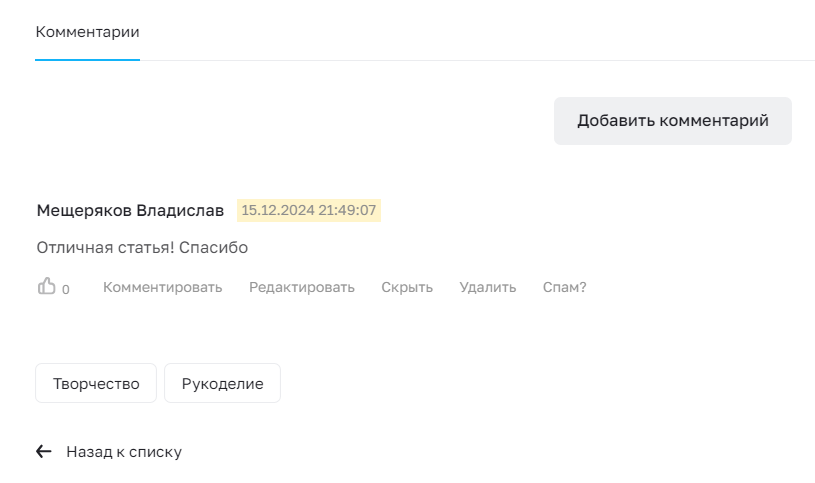Click the left arrow icon beside Назад к списку
The image size is (815, 483).
[x=44, y=451]
